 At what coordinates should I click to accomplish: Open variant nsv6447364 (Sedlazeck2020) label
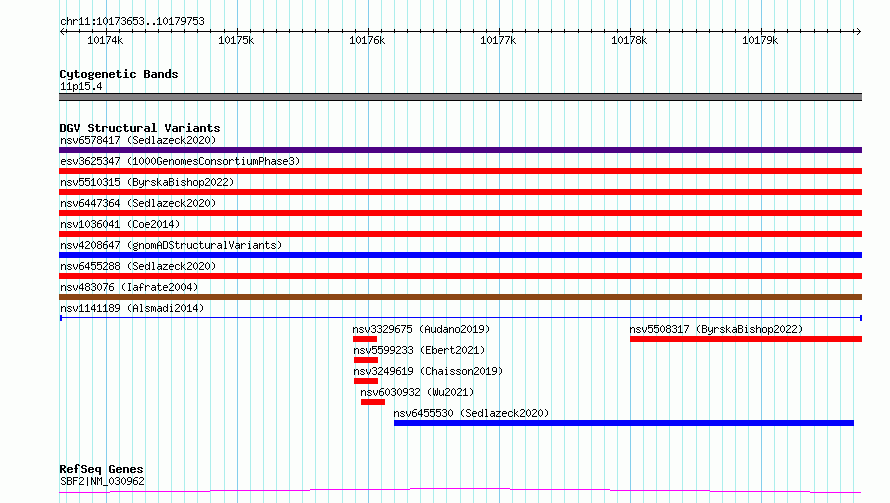coord(138,203)
